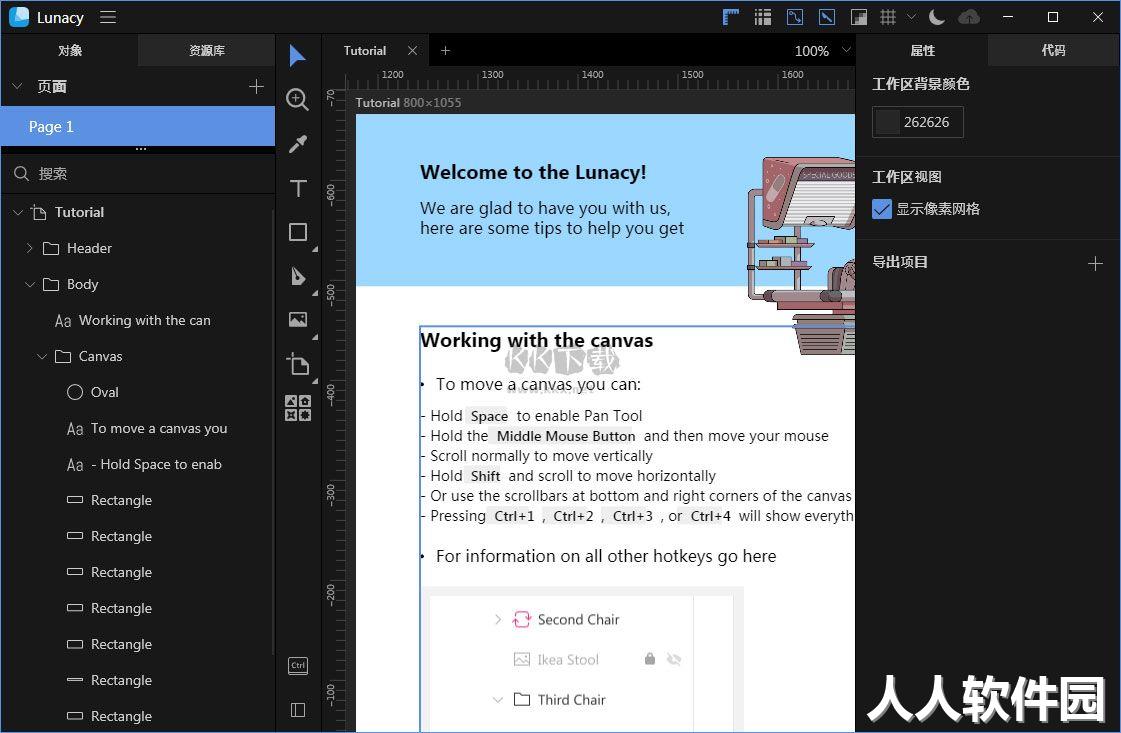Click the Canvas folder icon

click(63, 356)
